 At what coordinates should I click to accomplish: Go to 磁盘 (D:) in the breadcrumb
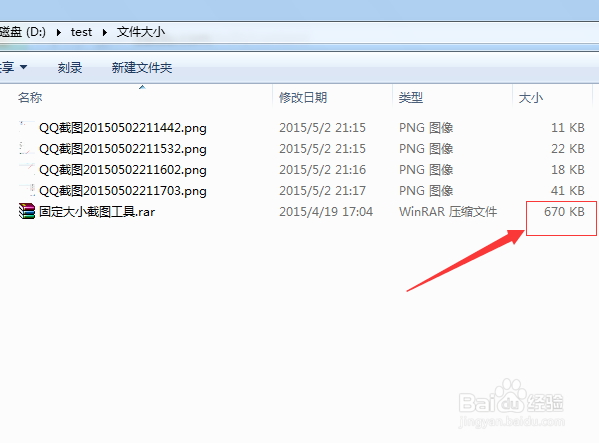[23, 32]
